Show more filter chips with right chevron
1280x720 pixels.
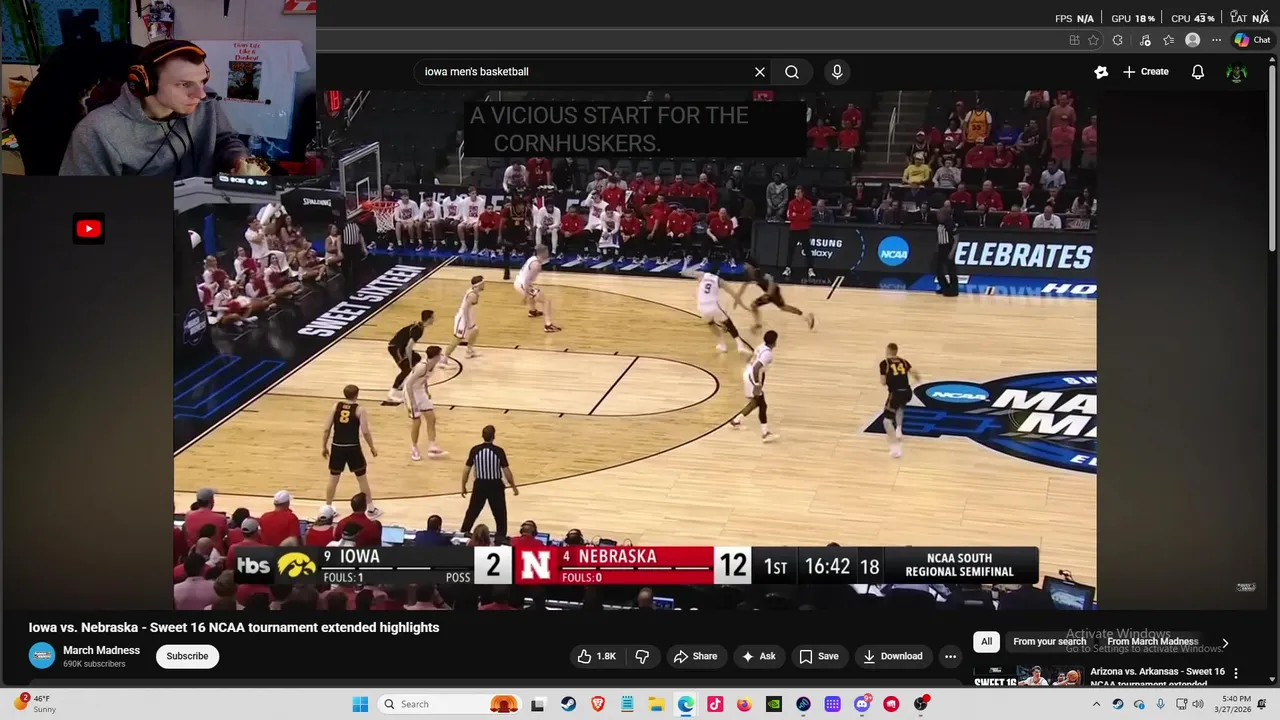point(1225,643)
